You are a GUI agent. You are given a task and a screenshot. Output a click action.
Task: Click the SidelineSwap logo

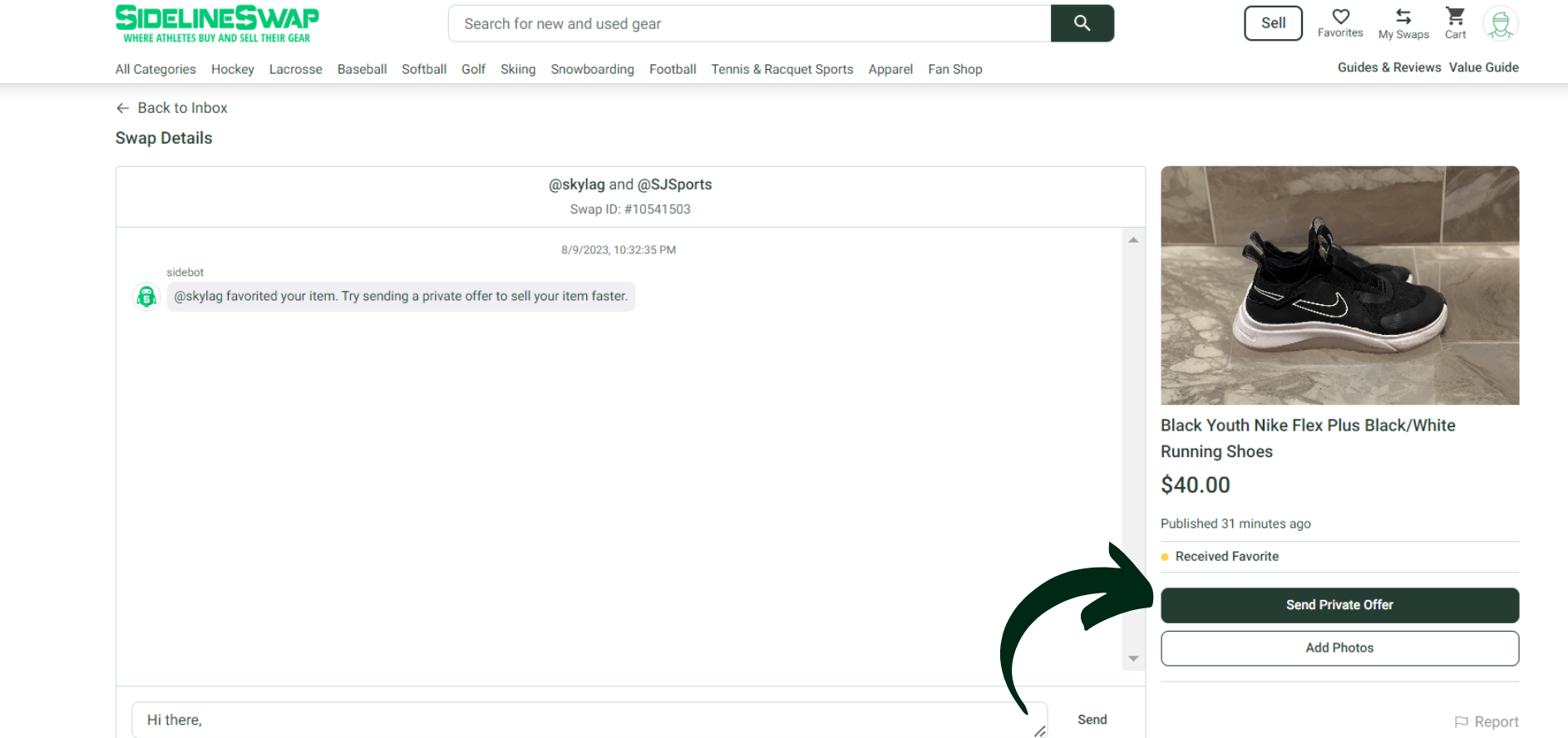[x=217, y=24]
